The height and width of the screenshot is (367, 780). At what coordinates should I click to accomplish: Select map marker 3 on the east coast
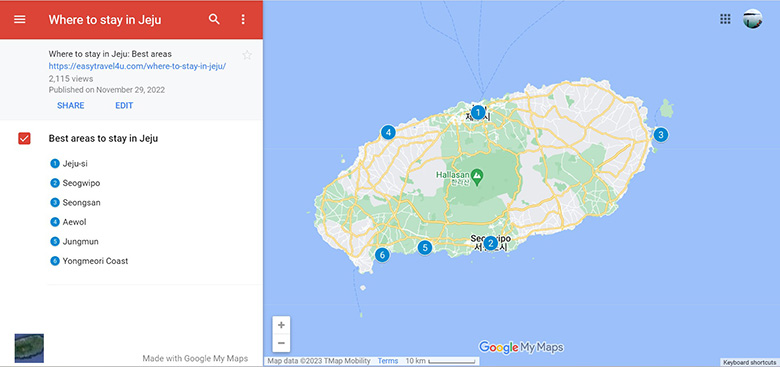click(661, 134)
